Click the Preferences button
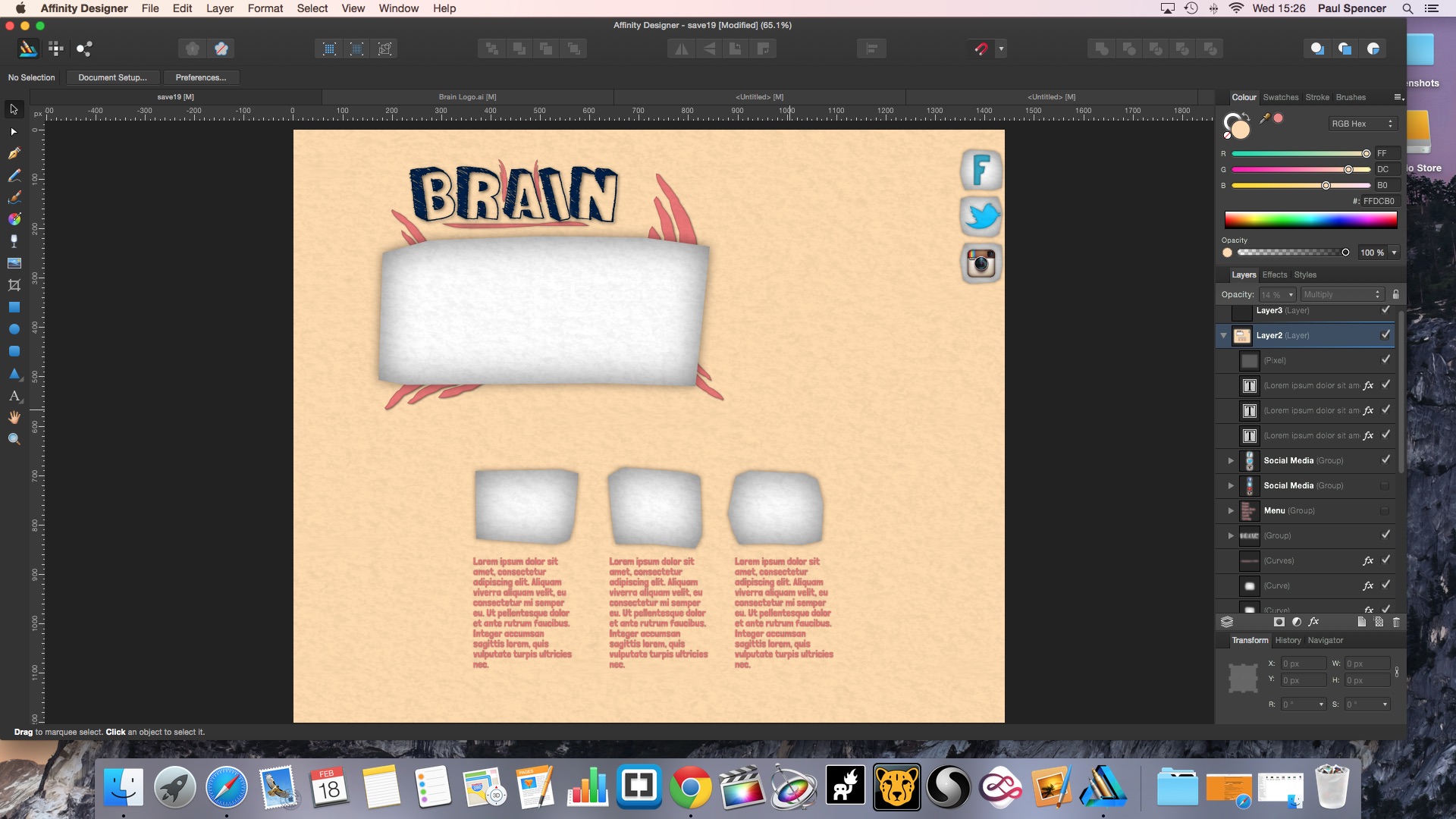The width and height of the screenshot is (1456, 819). [200, 77]
